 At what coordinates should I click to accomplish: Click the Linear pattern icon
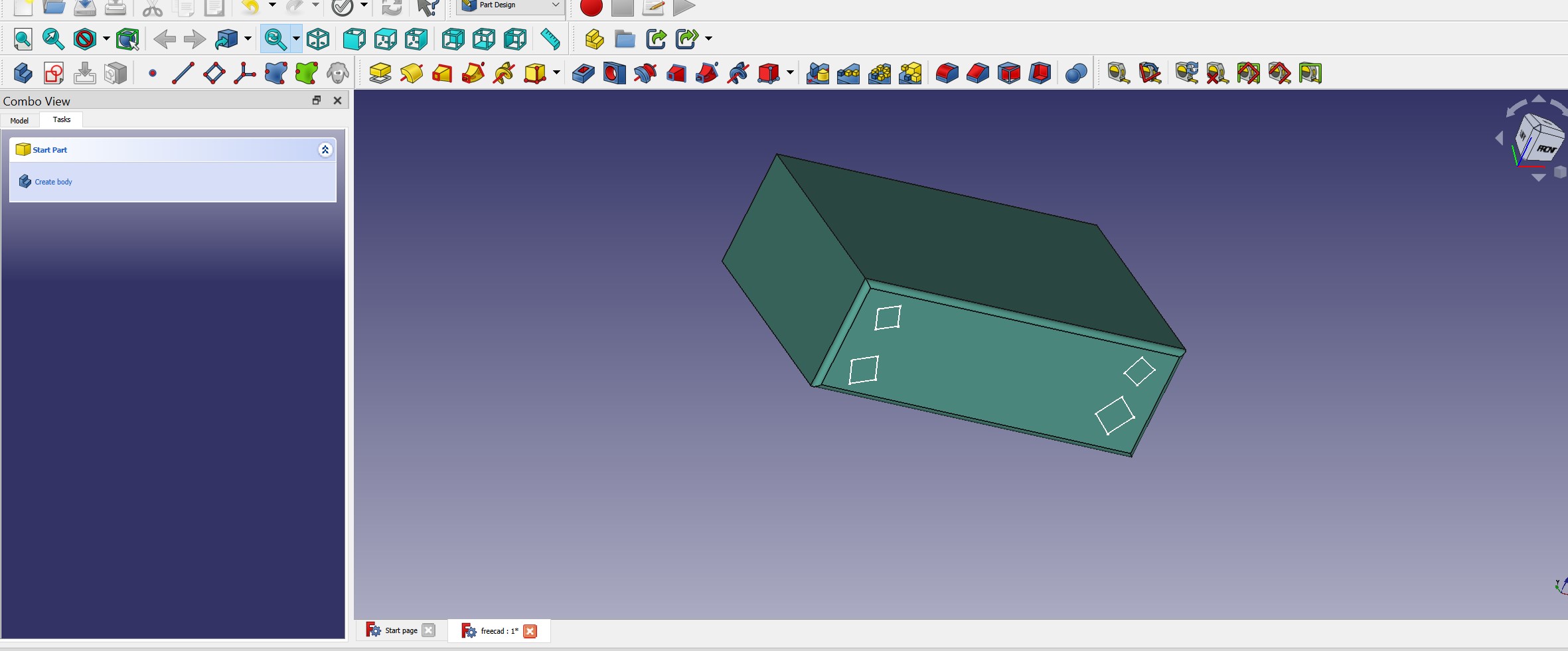tap(848, 73)
